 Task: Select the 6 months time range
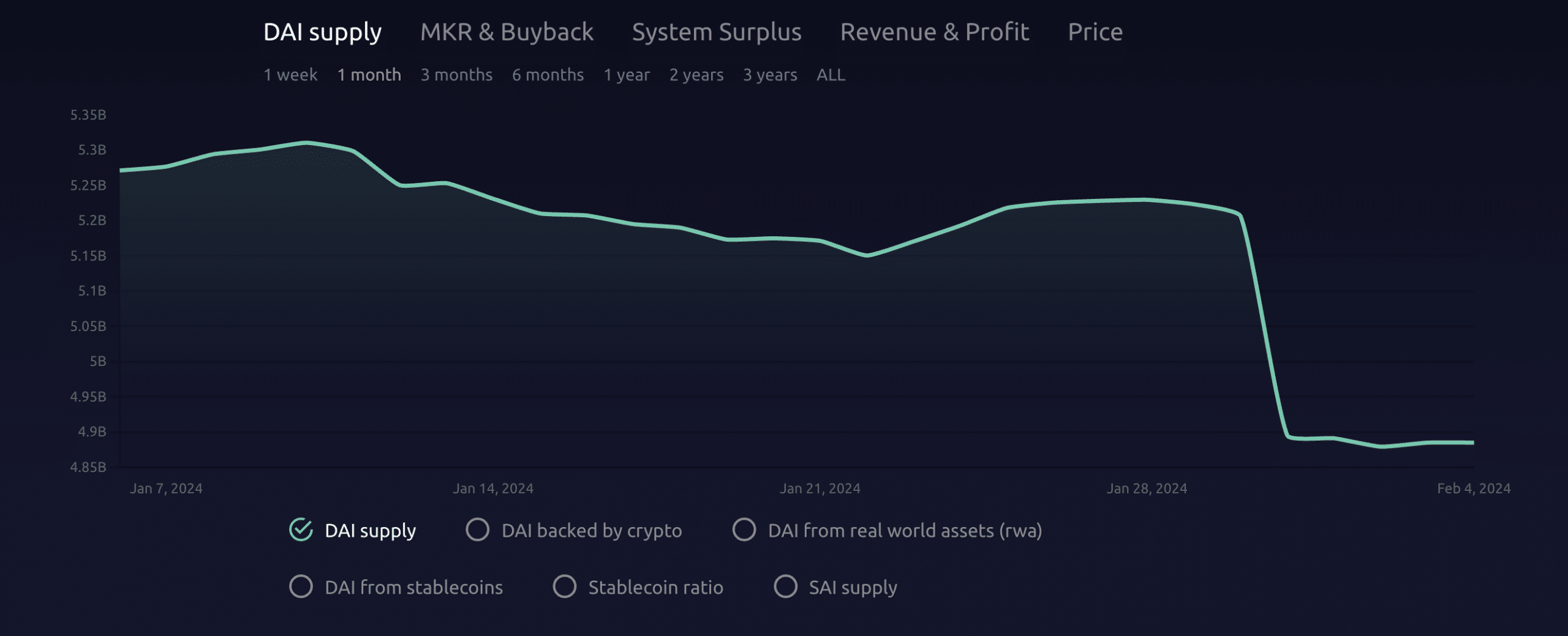coord(548,75)
